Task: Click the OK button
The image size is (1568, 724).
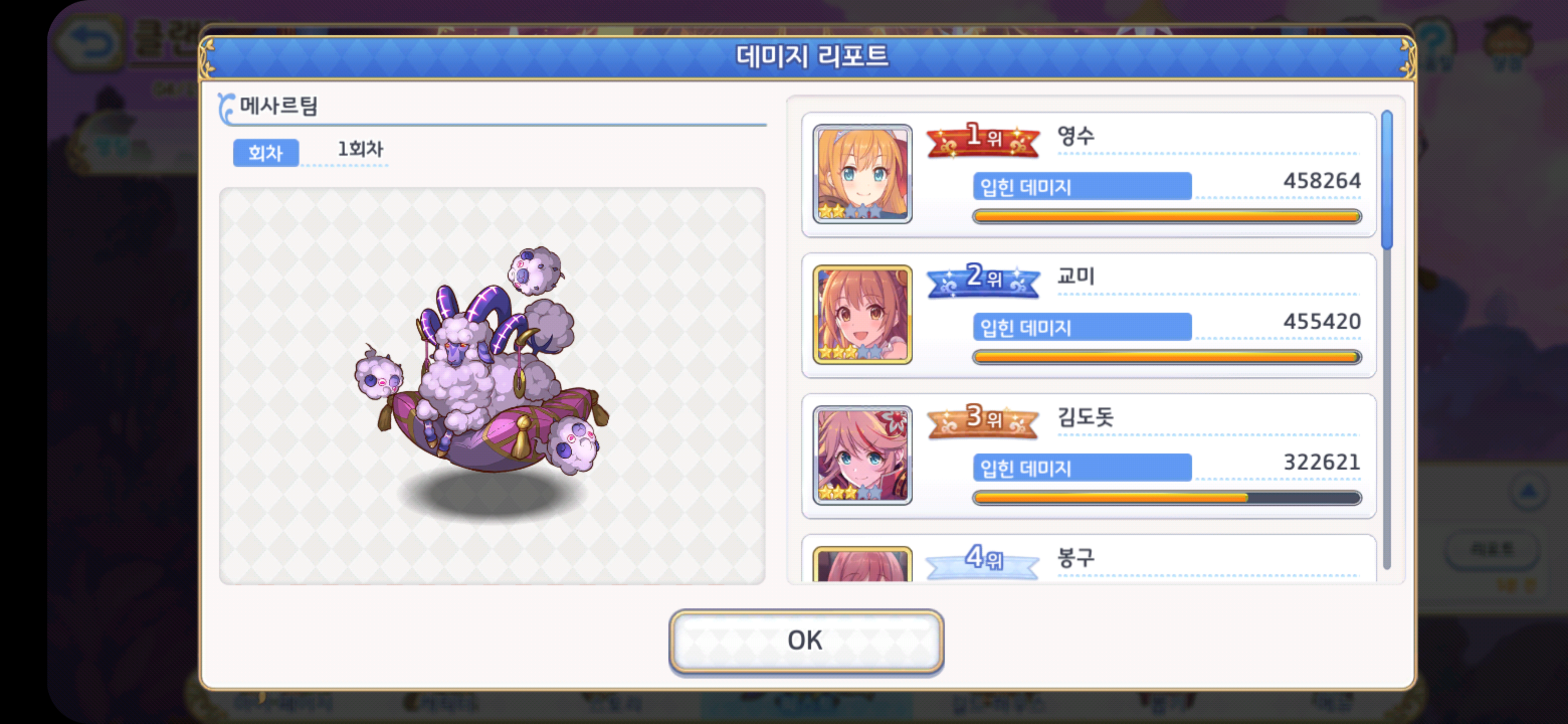Action: click(x=806, y=641)
